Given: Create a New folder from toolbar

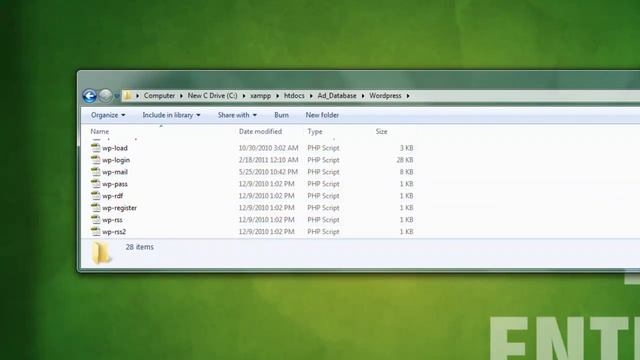Looking at the screenshot, I should click(x=322, y=115).
